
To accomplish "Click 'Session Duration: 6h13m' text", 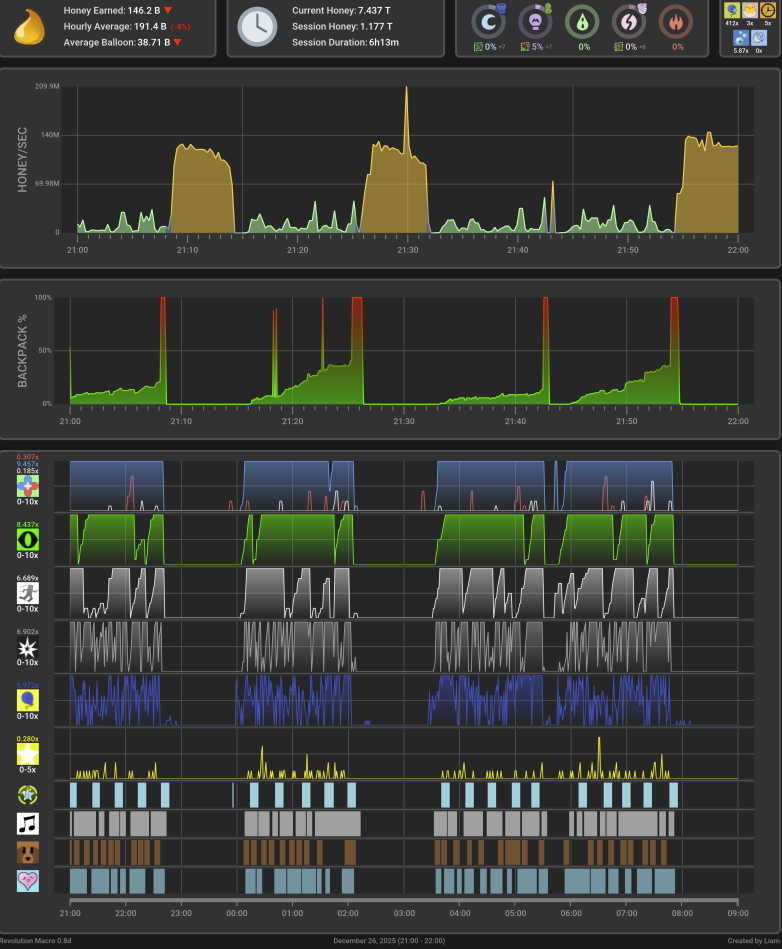I will (x=345, y=42).
